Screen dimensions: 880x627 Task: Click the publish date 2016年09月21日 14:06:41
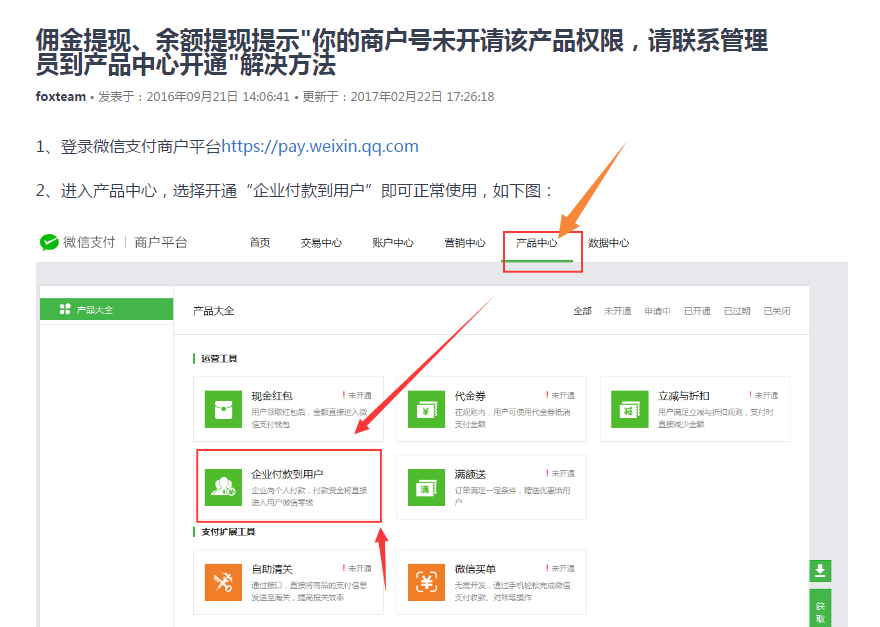(x=218, y=97)
